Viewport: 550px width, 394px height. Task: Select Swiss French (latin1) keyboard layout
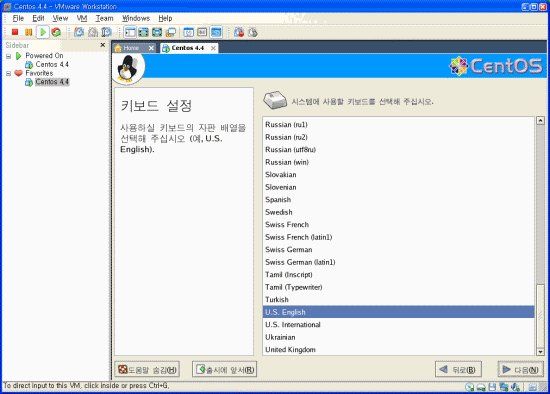(398, 237)
